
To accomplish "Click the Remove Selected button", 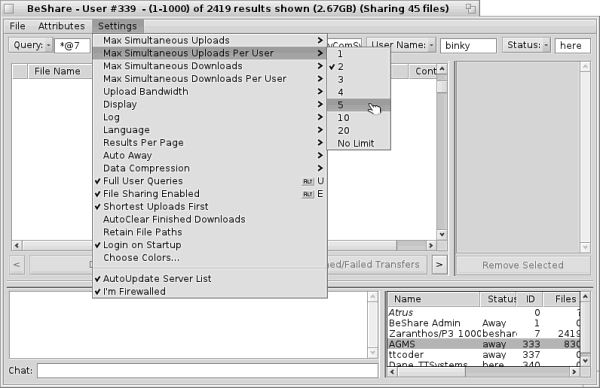I will pyautogui.click(x=523, y=265).
